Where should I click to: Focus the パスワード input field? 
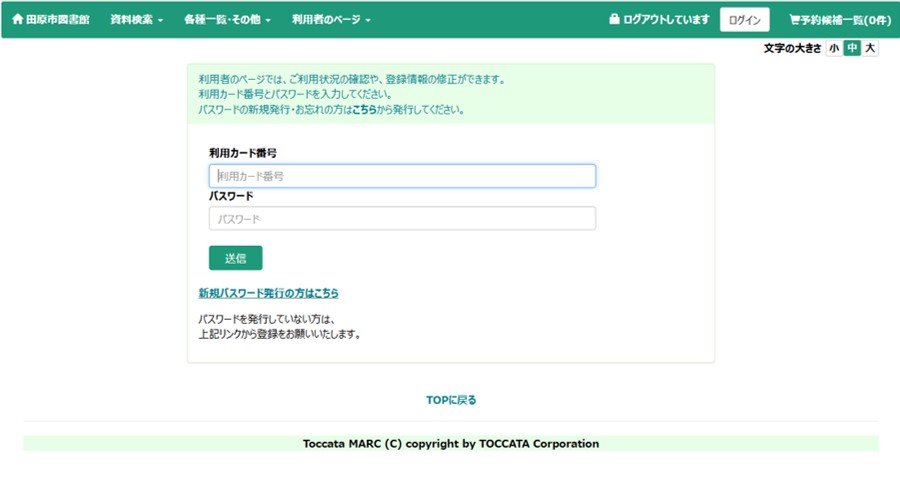[402, 219]
